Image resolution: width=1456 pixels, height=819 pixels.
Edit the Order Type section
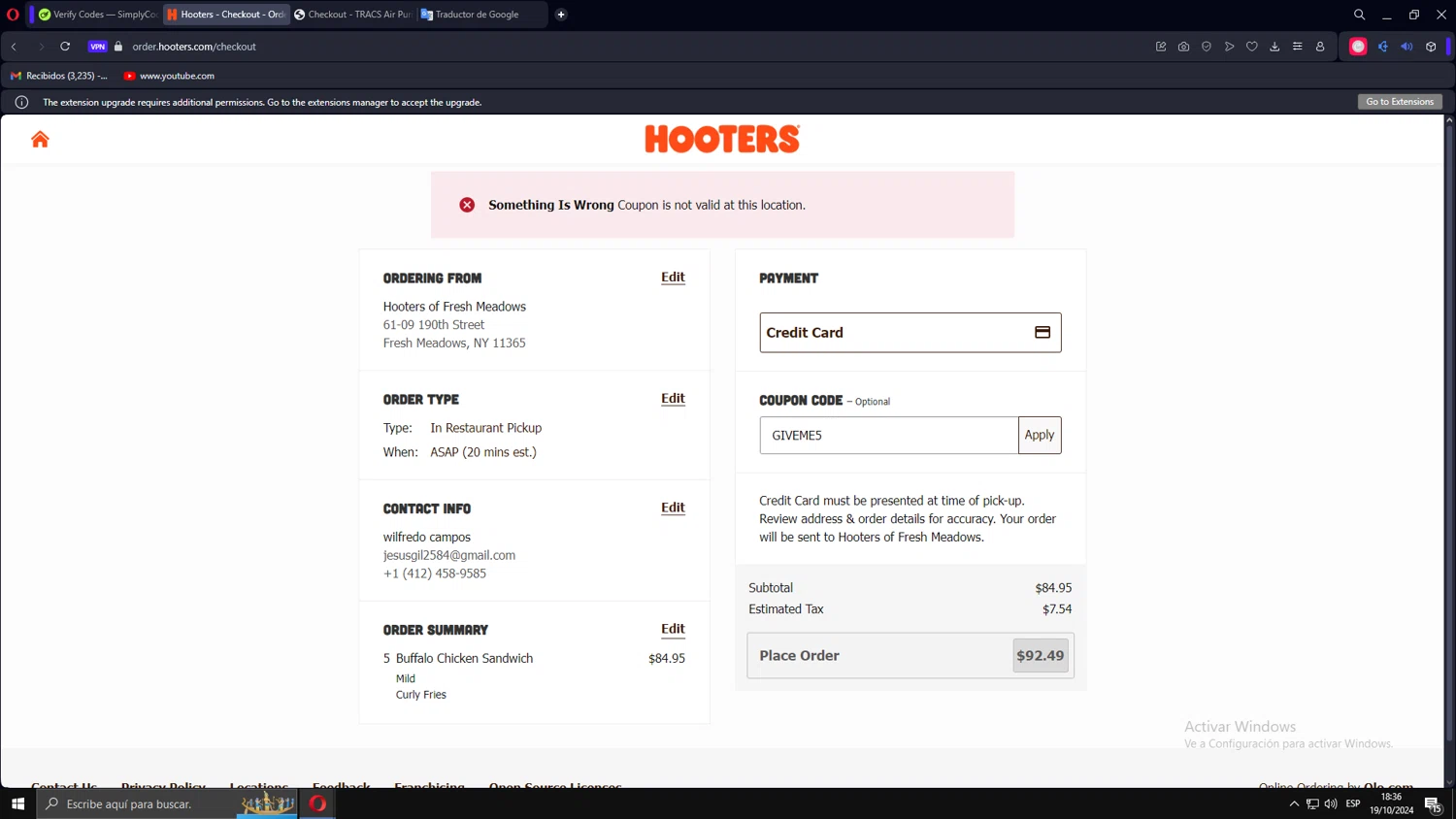pos(673,399)
